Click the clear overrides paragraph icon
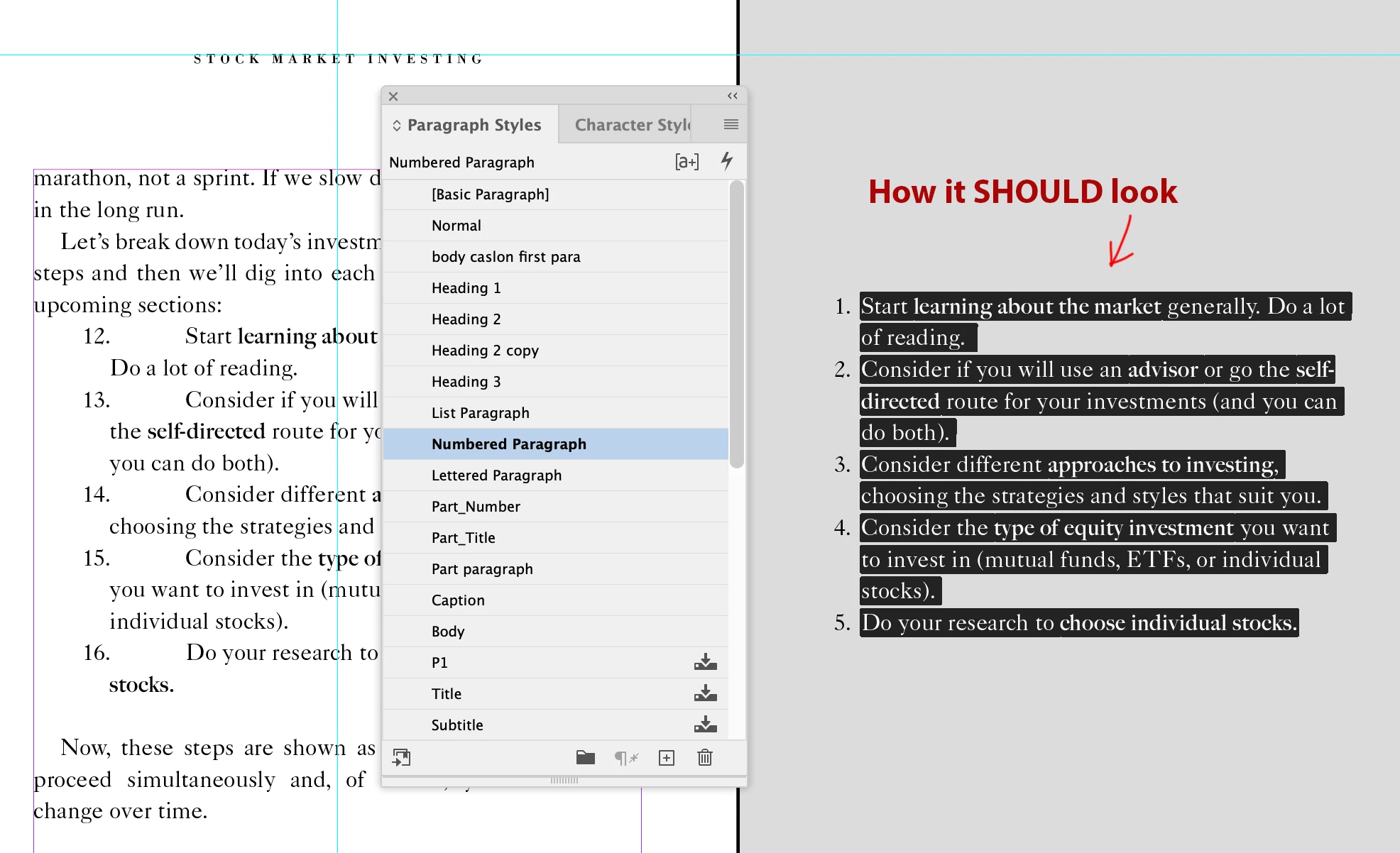The width and height of the screenshot is (1400, 853). tap(625, 758)
